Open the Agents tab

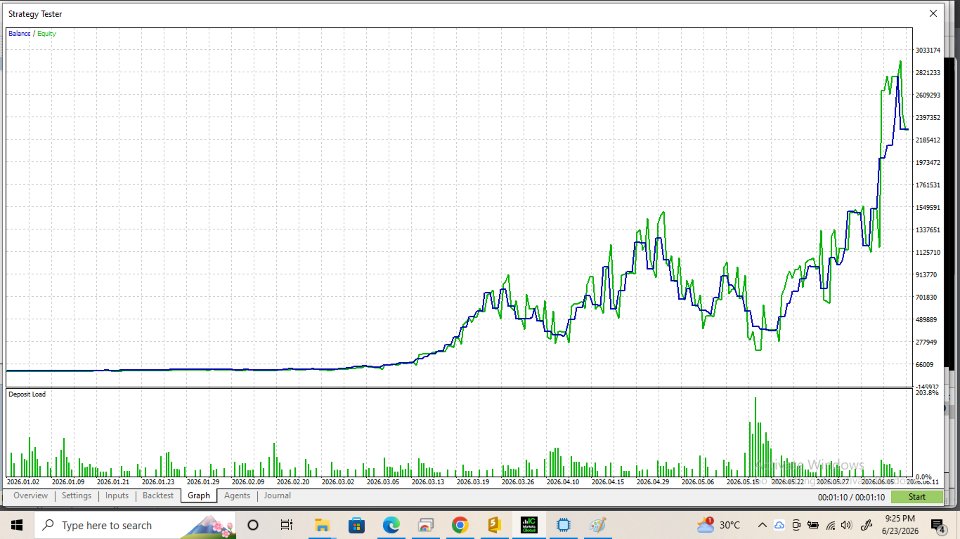point(237,496)
